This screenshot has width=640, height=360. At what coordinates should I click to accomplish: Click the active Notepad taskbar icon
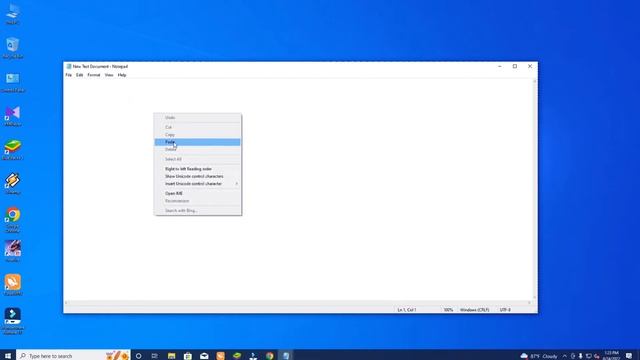point(286,356)
